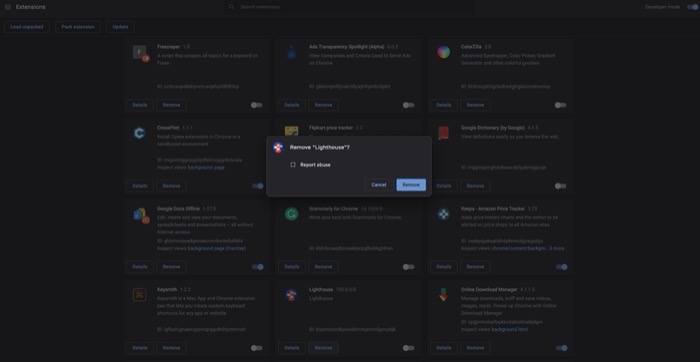
Task: Remove the Keepa Amazon Price Tracker extension
Action: [475, 267]
